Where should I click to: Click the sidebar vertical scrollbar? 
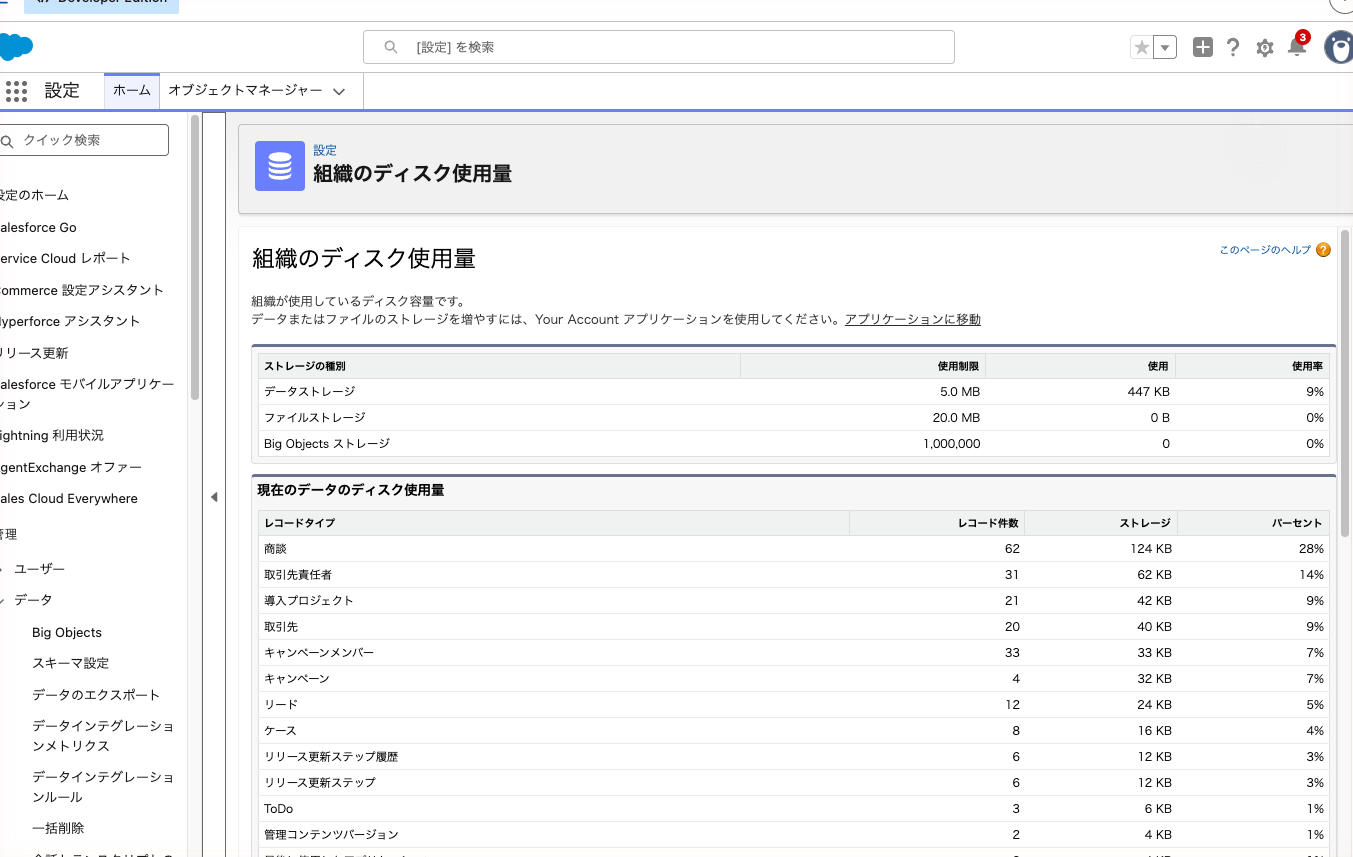(195, 258)
